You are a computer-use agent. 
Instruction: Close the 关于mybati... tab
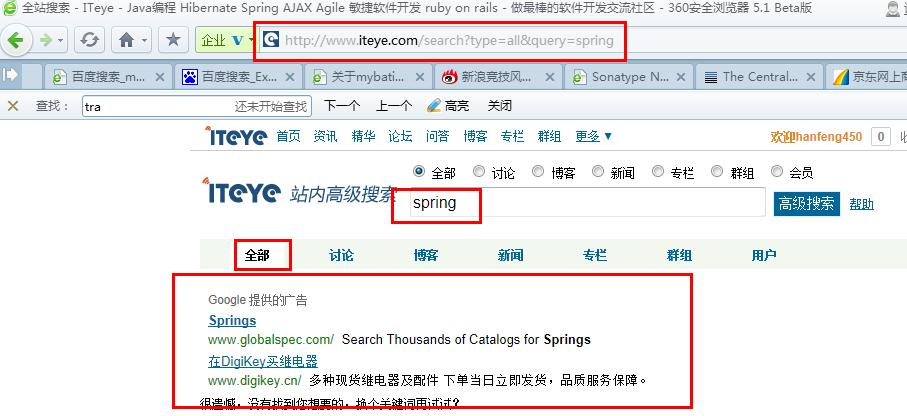click(x=420, y=77)
